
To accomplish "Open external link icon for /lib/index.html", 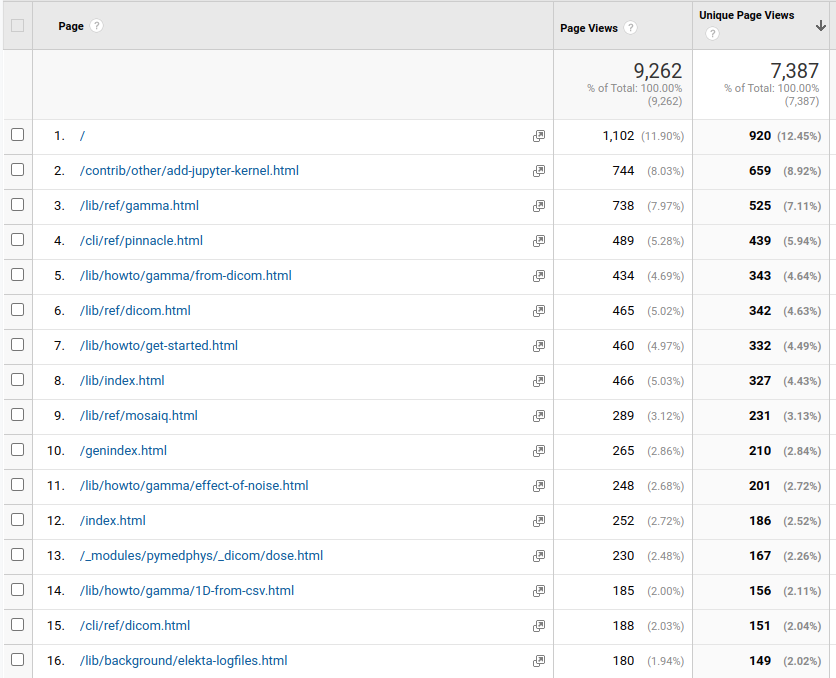I will coord(539,381).
